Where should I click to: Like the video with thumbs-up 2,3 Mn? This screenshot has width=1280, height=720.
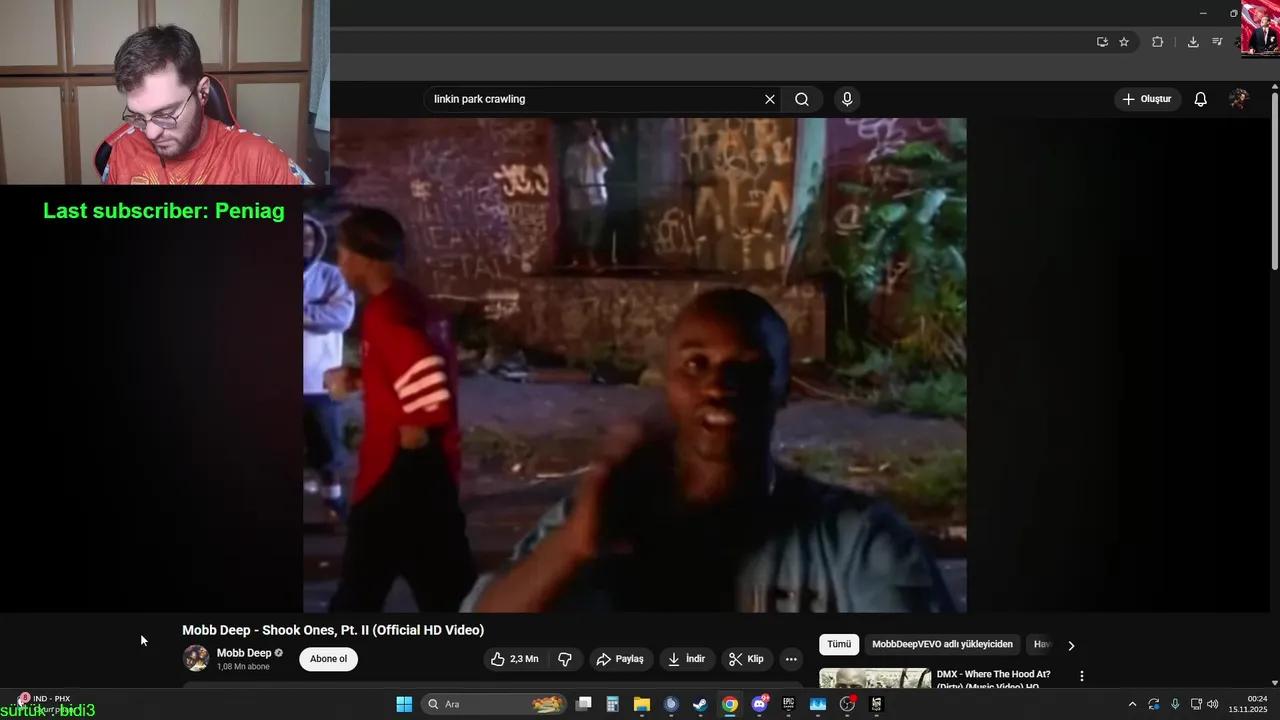click(514, 659)
